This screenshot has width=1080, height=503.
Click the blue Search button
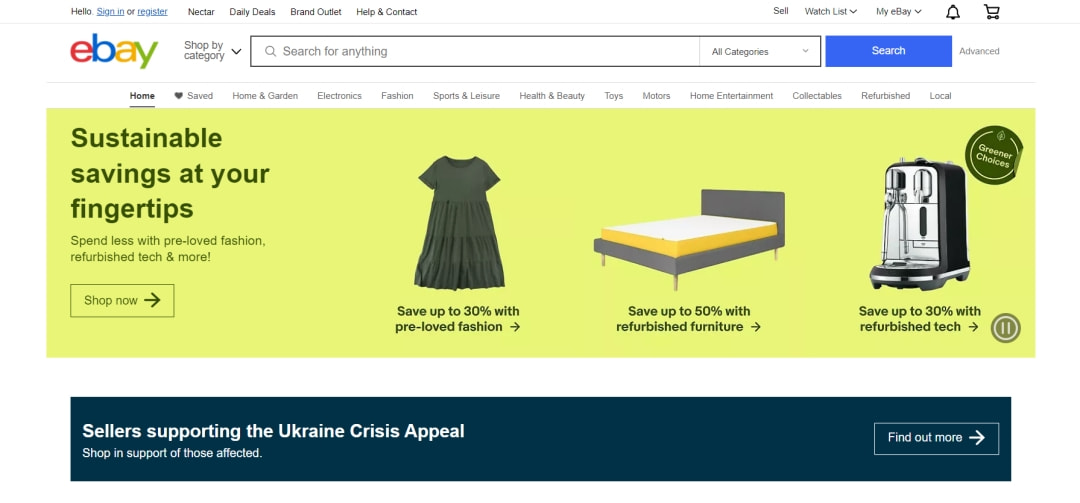(889, 51)
